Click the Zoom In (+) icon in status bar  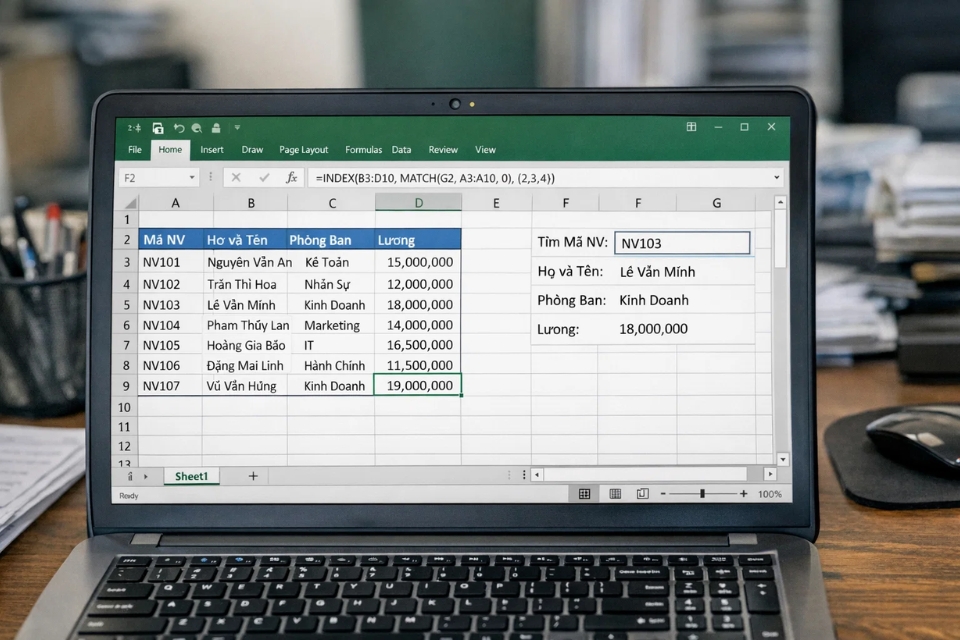pyautogui.click(x=744, y=492)
